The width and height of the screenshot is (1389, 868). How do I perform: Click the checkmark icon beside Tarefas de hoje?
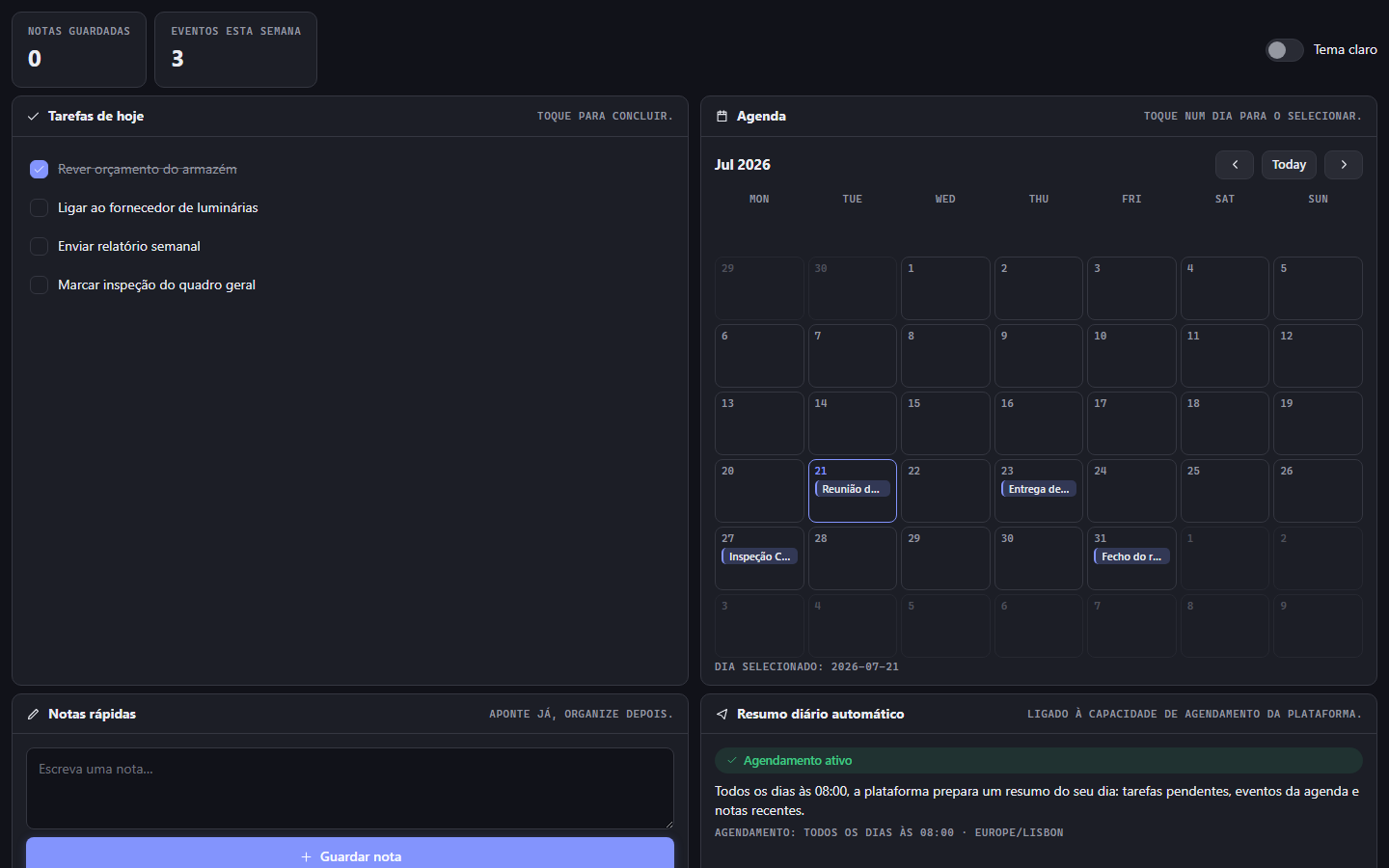[33, 117]
